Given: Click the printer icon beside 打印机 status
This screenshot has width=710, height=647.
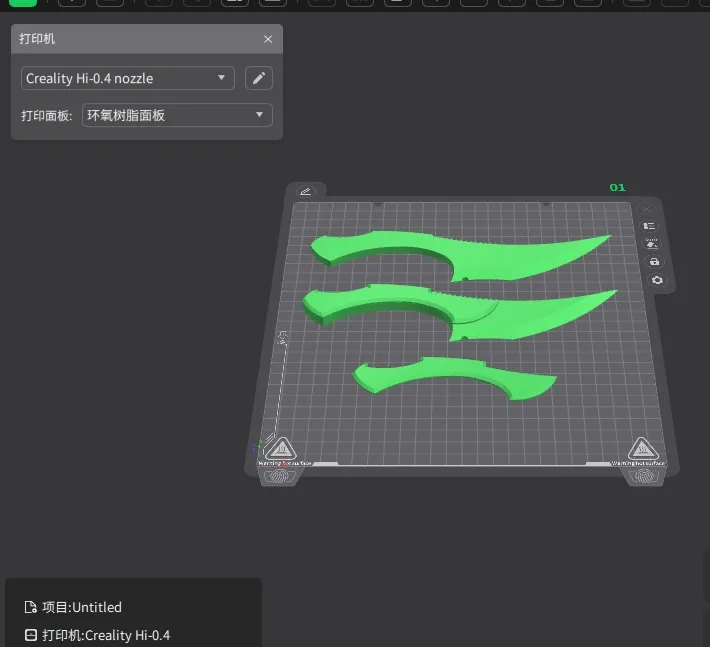Looking at the screenshot, I should [30, 635].
